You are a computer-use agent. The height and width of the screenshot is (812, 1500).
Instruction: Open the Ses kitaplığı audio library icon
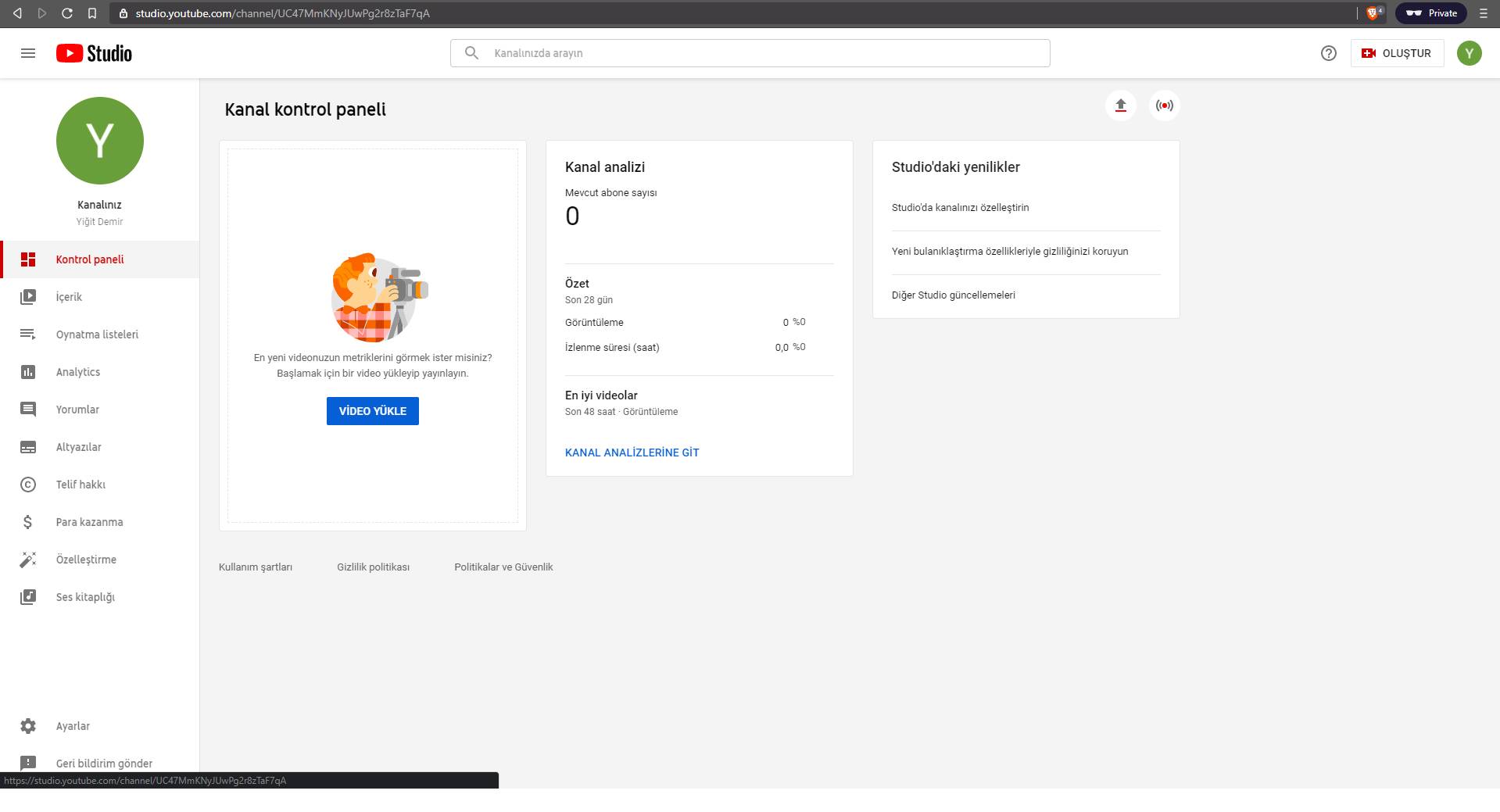coord(28,597)
